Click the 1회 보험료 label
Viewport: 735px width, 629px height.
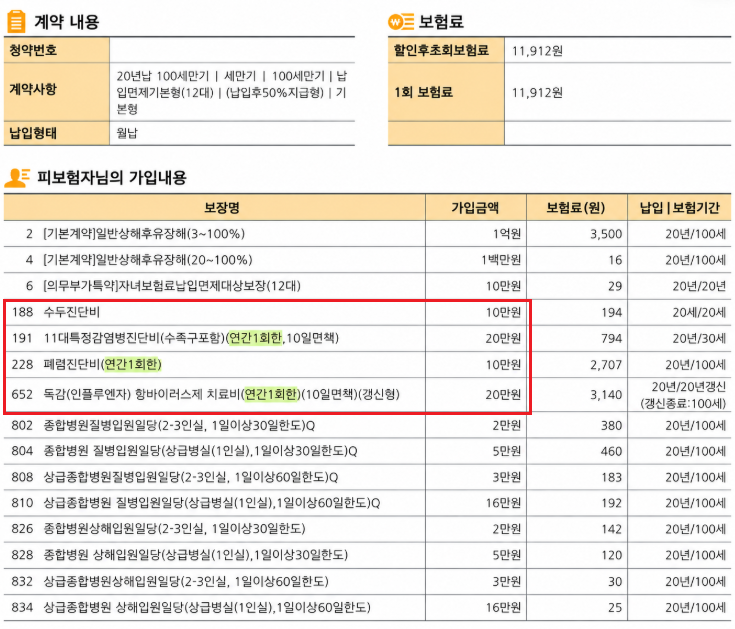423,92
